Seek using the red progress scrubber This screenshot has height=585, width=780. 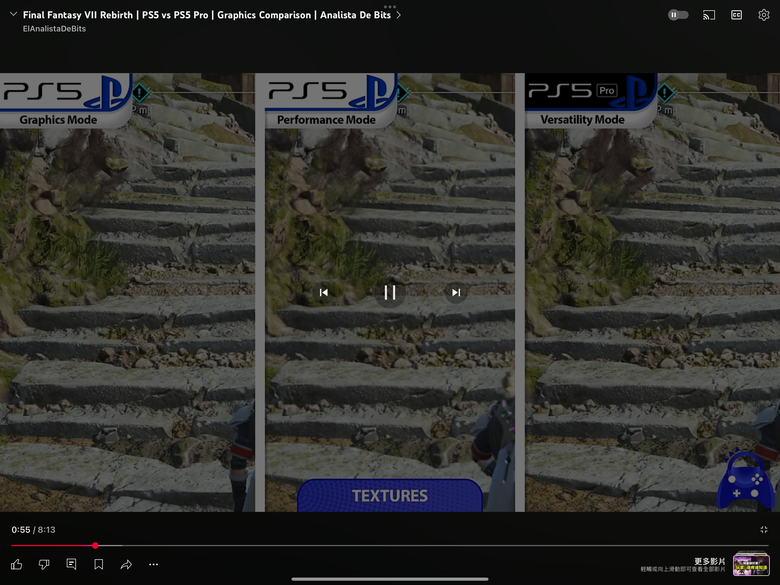tap(95, 546)
